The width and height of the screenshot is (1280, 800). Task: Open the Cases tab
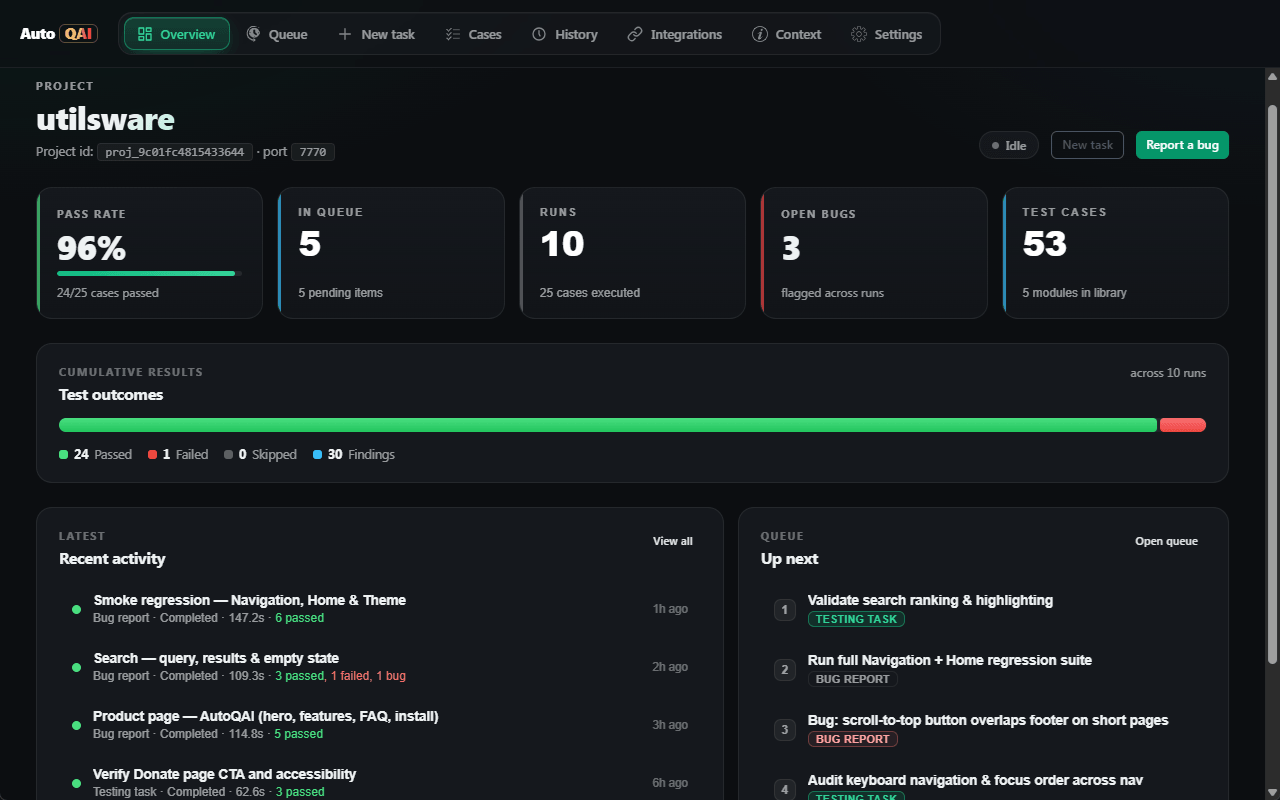pos(474,34)
